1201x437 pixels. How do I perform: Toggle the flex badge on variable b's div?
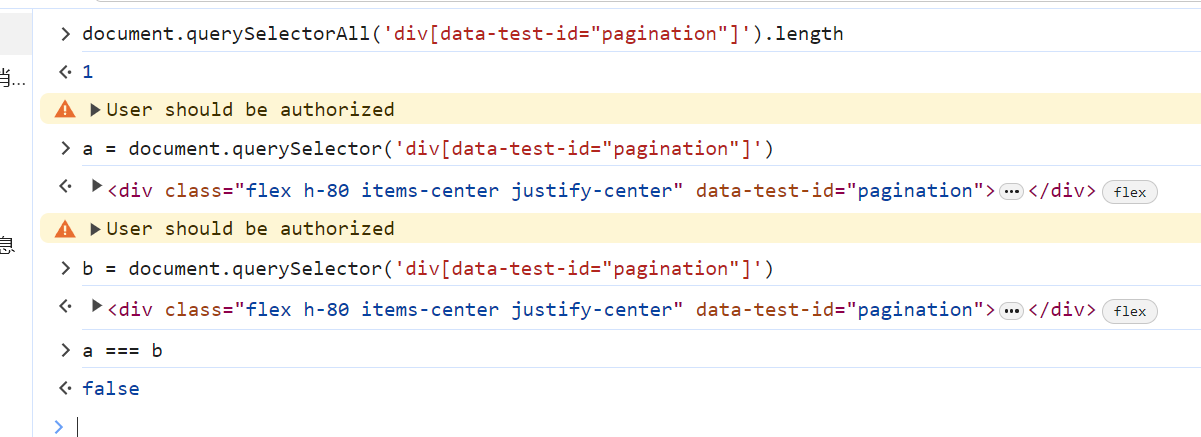pos(1129,311)
